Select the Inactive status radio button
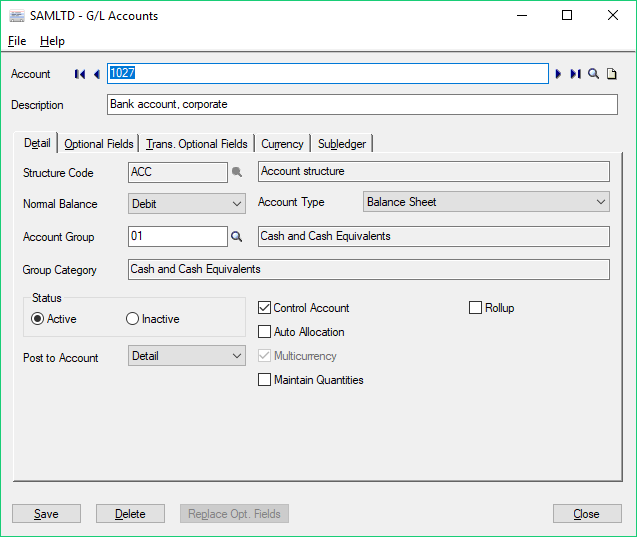 pos(133,319)
